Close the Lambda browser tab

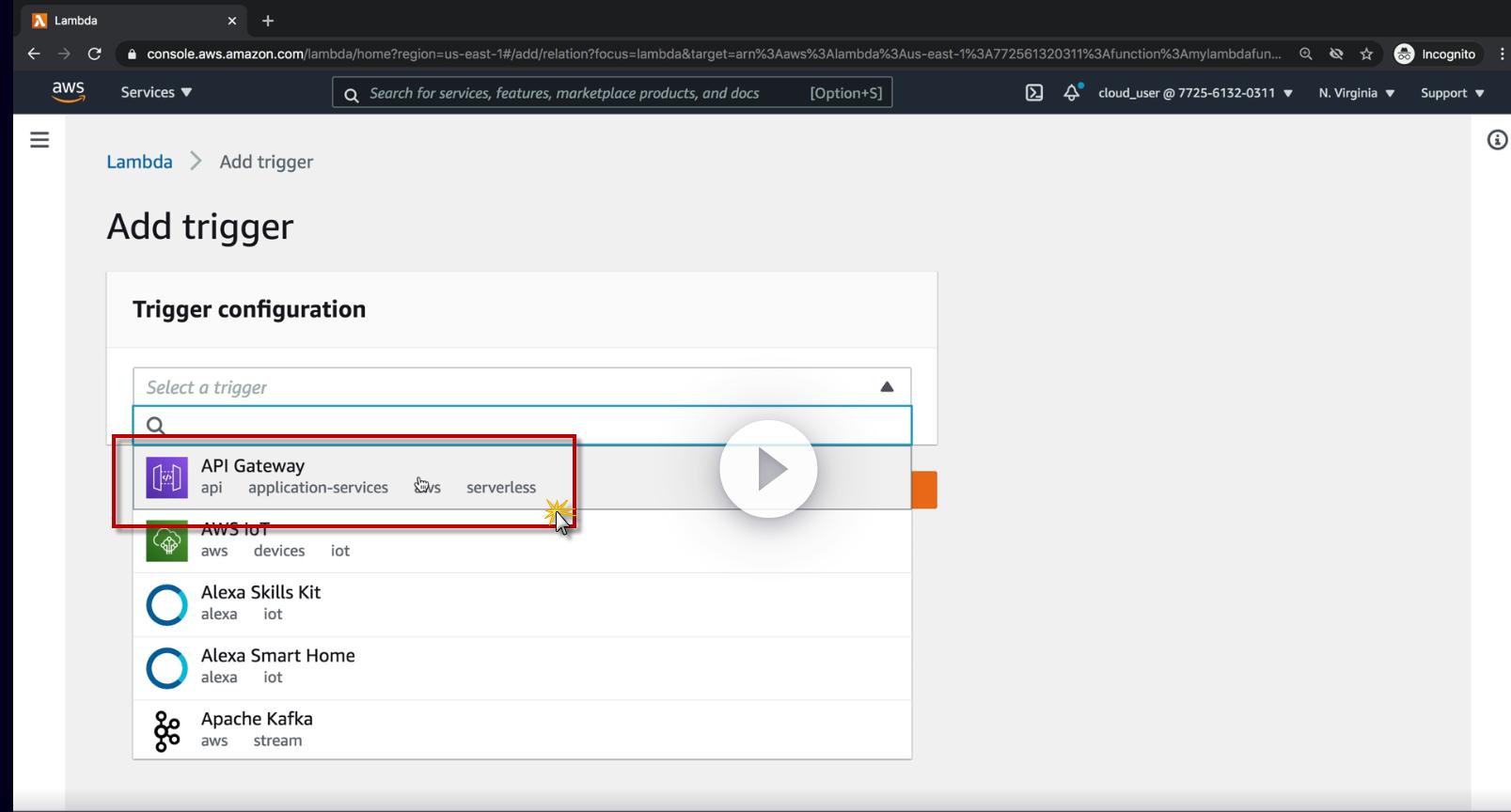232,21
